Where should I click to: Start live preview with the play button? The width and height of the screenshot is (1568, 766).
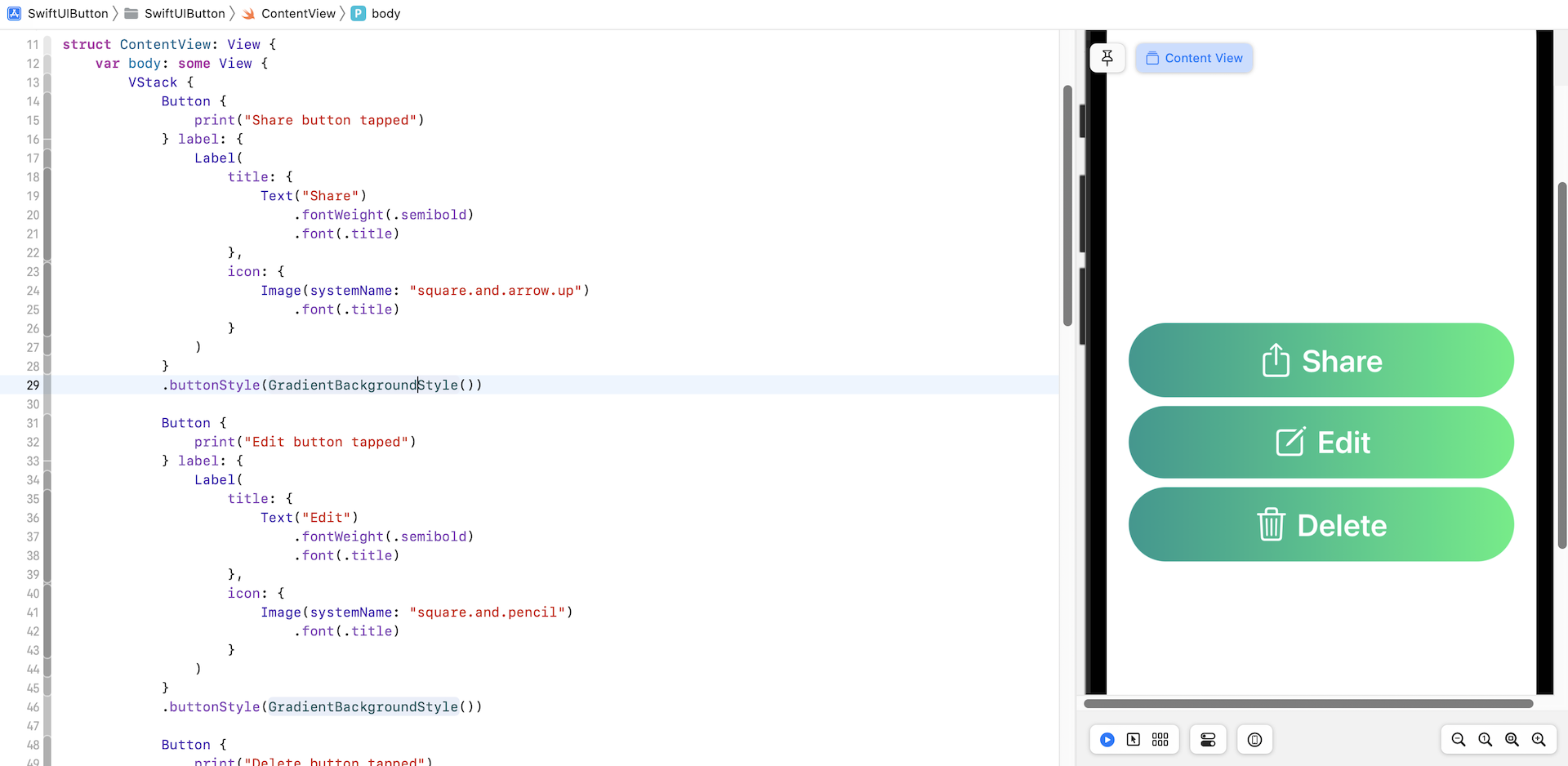click(x=1107, y=739)
